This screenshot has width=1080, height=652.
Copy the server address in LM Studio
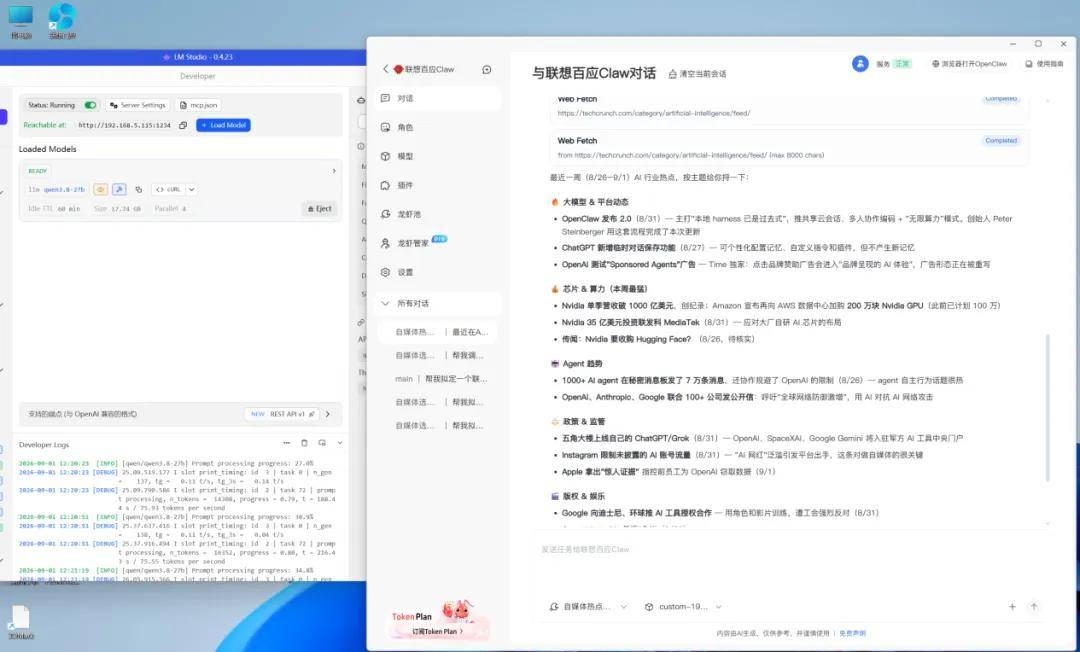183,125
